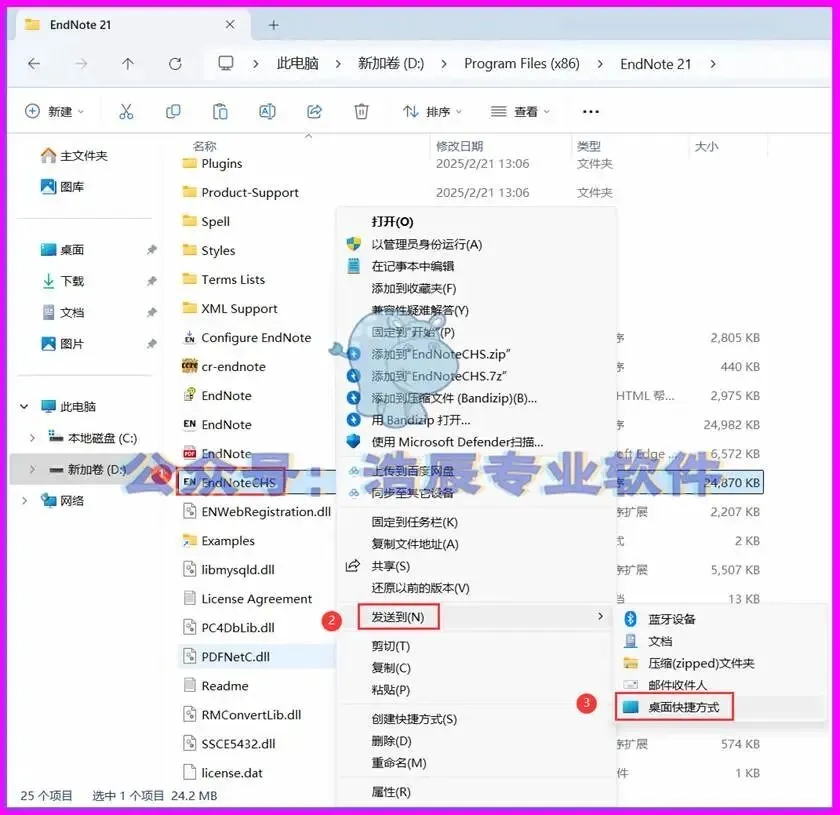Image resolution: width=840 pixels, height=815 pixels.
Task: Click the Delete trash icon in toolbar
Action: point(362,111)
